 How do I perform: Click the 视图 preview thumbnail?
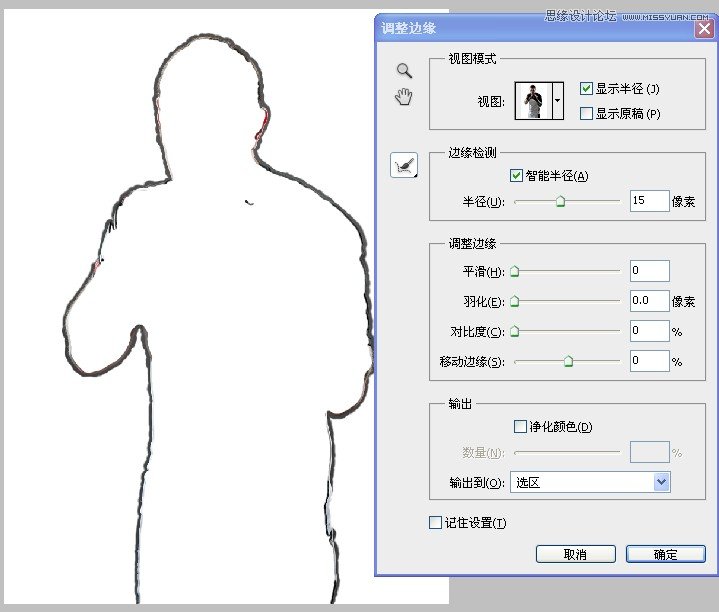coord(533,100)
